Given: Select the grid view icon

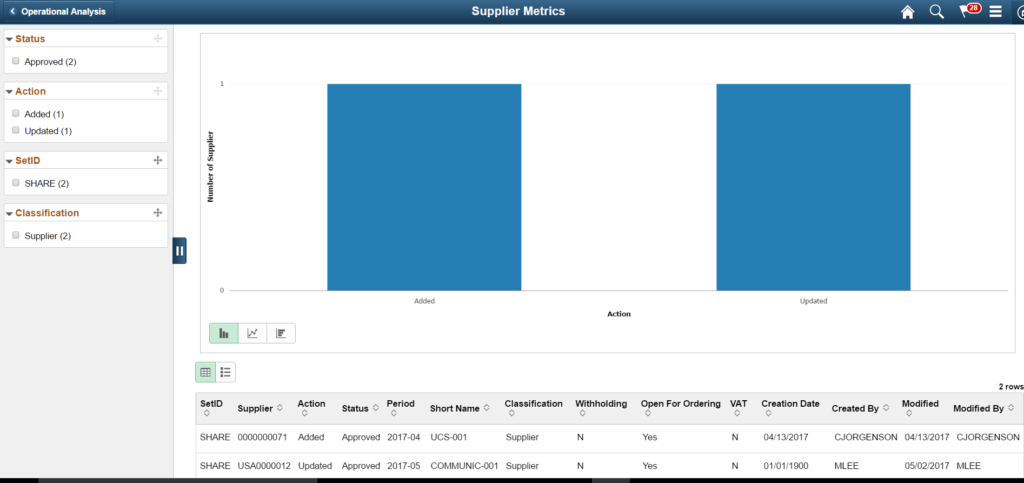Looking at the screenshot, I should click(x=206, y=372).
